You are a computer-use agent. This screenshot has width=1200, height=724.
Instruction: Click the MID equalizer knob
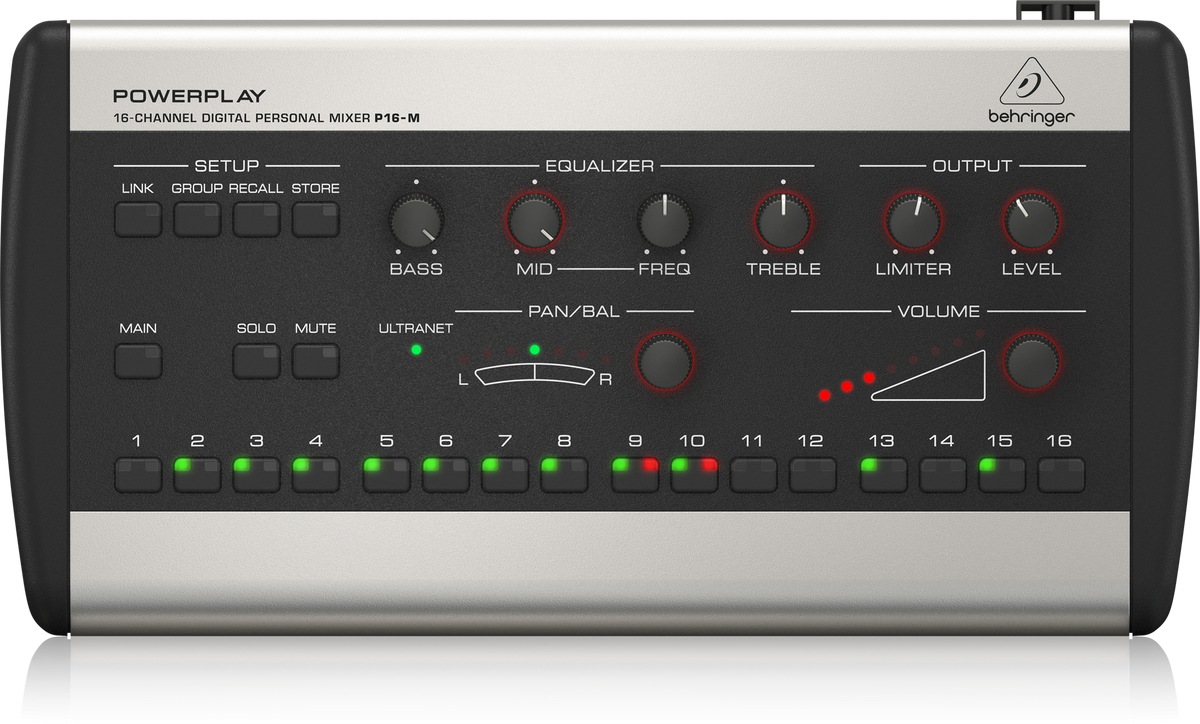click(x=534, y=222)
